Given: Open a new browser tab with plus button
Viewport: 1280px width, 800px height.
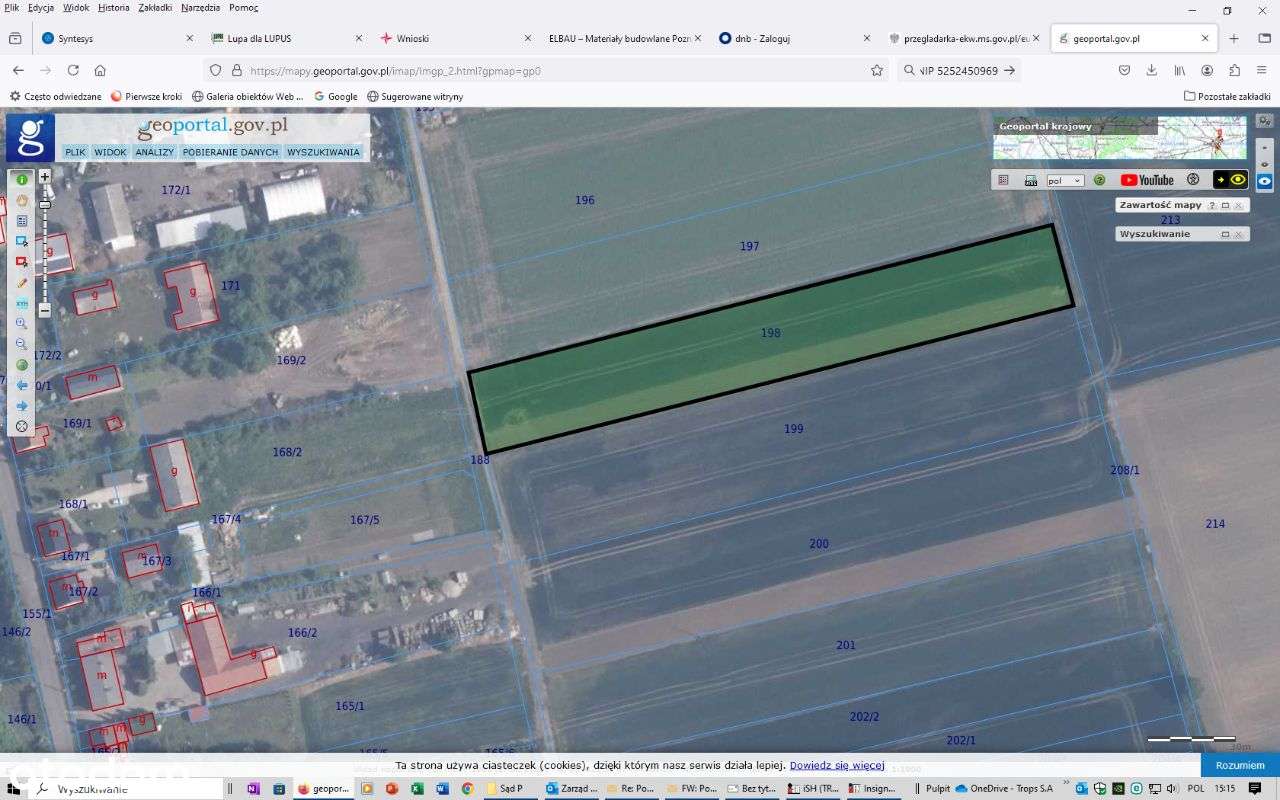Looking at the screenshot, I should click(x=1234, y=39).
